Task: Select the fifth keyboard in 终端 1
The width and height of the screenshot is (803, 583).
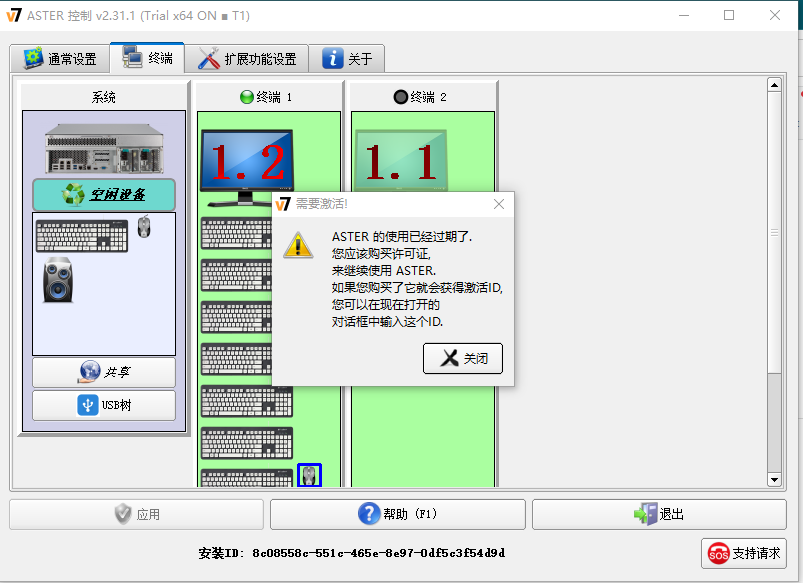Action: 247,401
